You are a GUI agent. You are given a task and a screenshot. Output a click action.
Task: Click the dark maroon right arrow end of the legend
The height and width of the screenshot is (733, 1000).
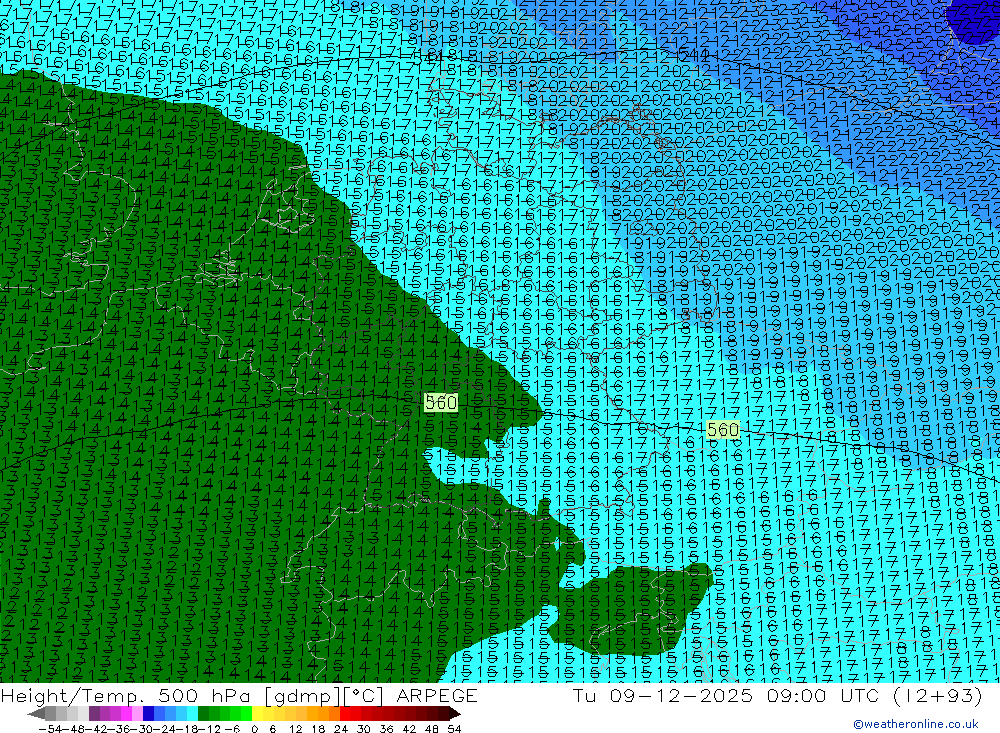[455, 714]
